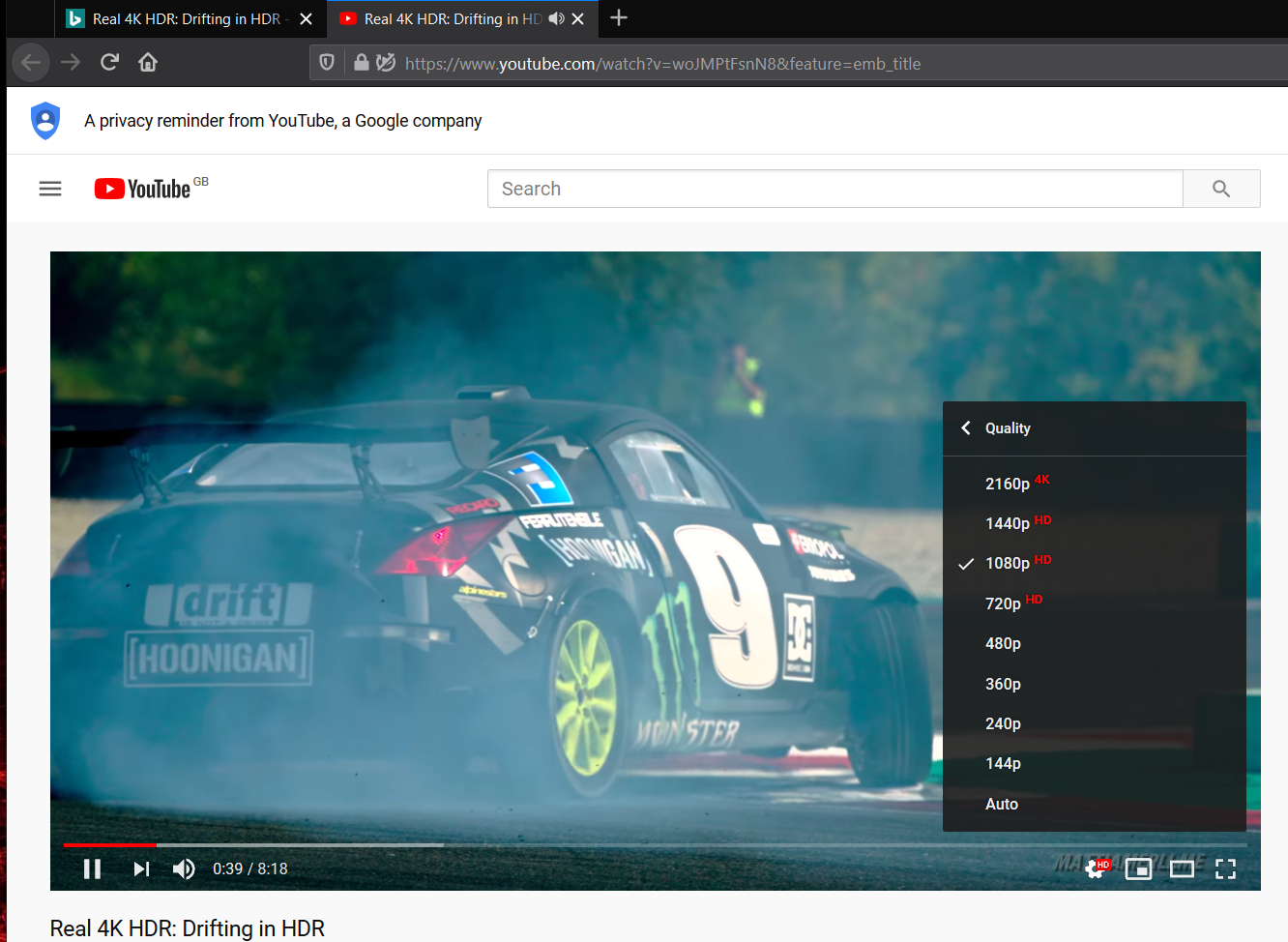Pause the video playback
Screen dimensions: 1288x942
[93, 868]
